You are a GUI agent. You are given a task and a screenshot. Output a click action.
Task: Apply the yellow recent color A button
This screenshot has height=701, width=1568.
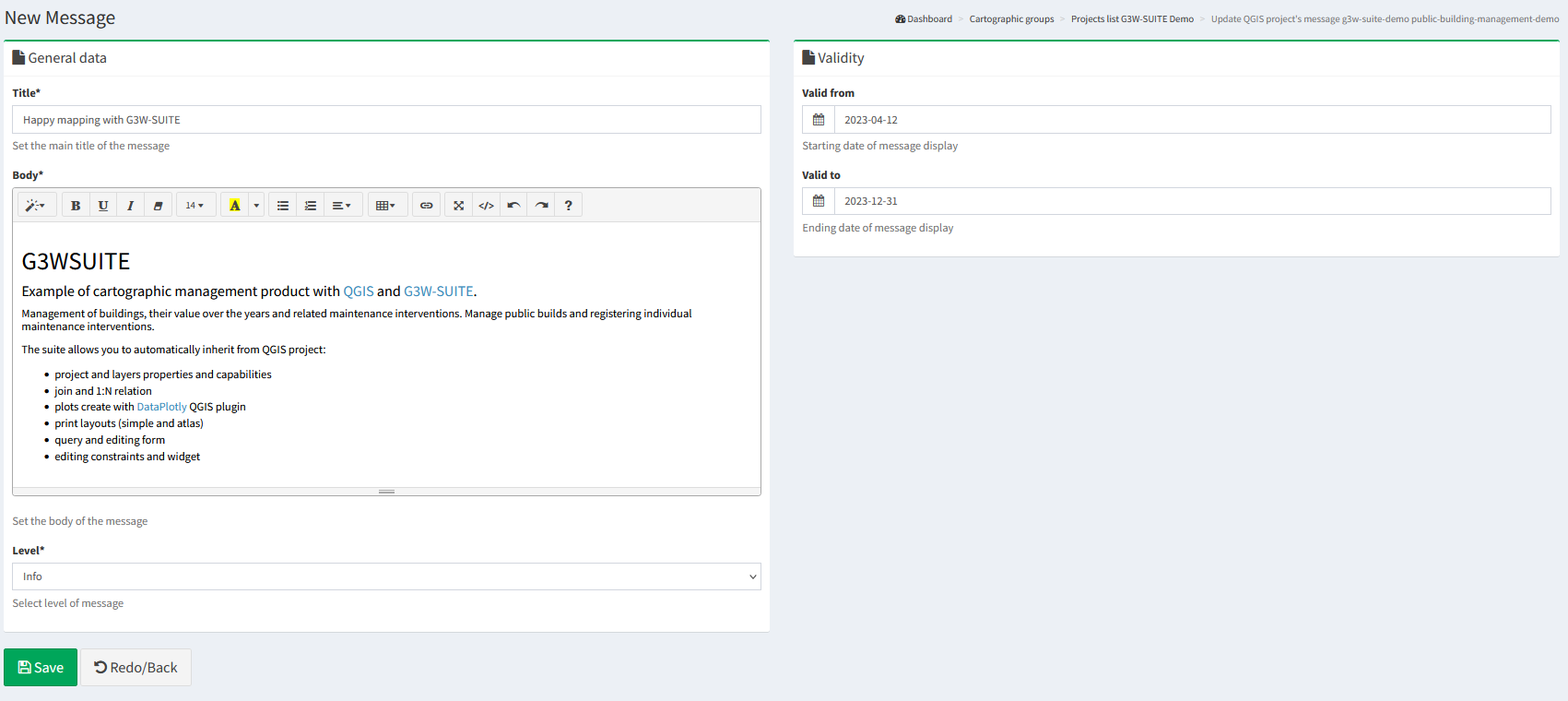[x=235, y=206]
